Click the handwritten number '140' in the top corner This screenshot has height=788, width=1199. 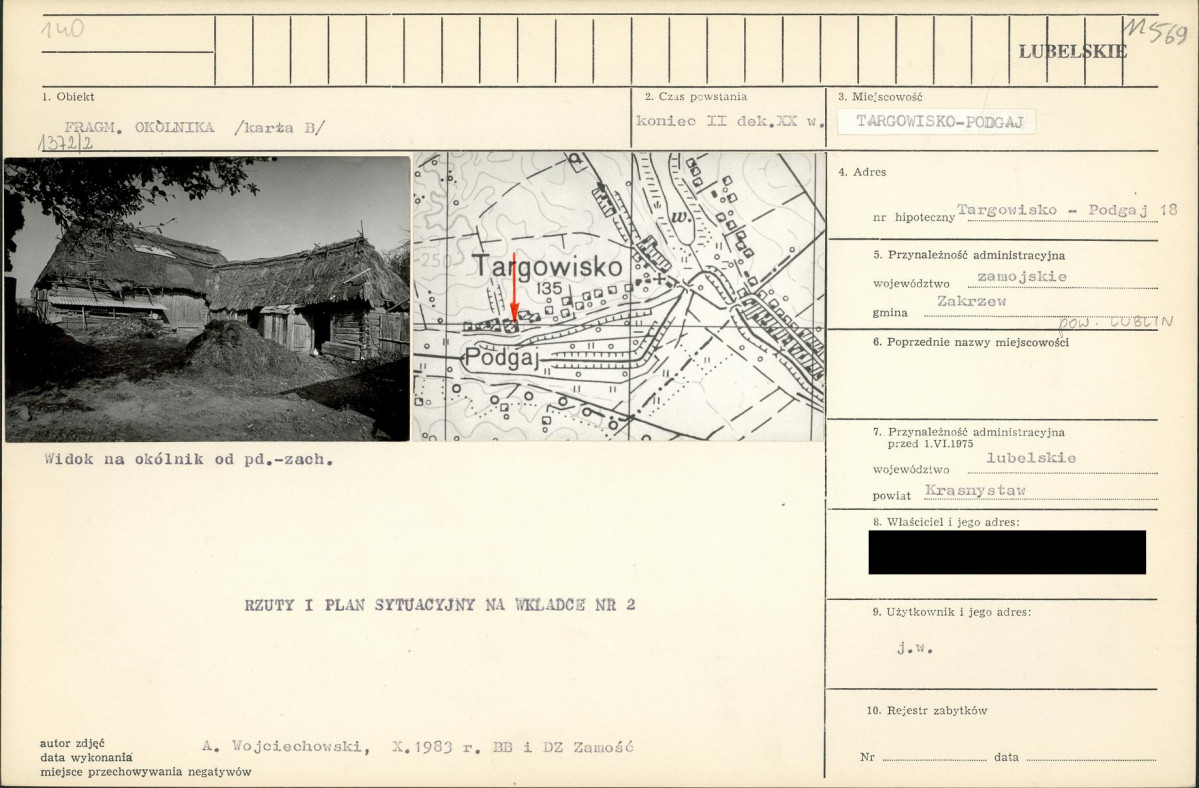(x=62, y=29)
